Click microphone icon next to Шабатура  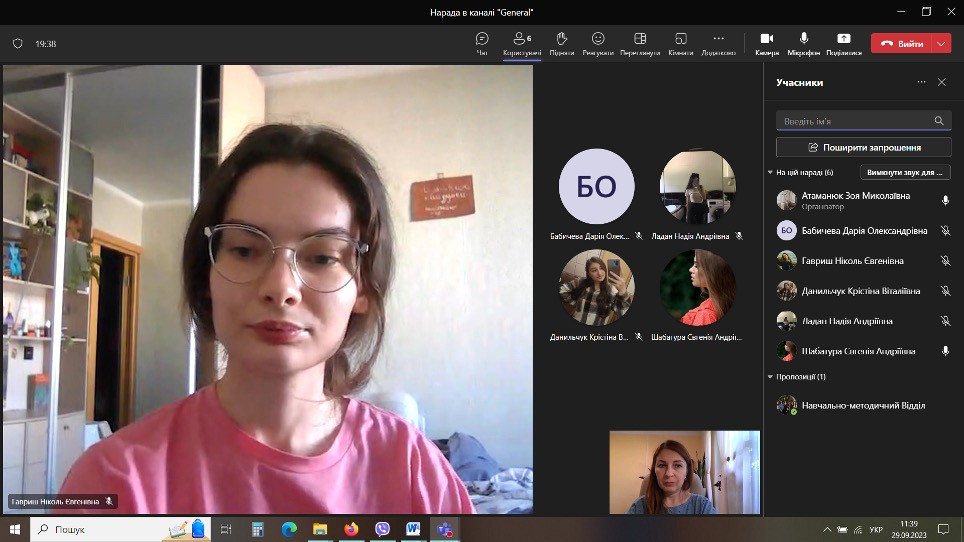pos(946,351)
